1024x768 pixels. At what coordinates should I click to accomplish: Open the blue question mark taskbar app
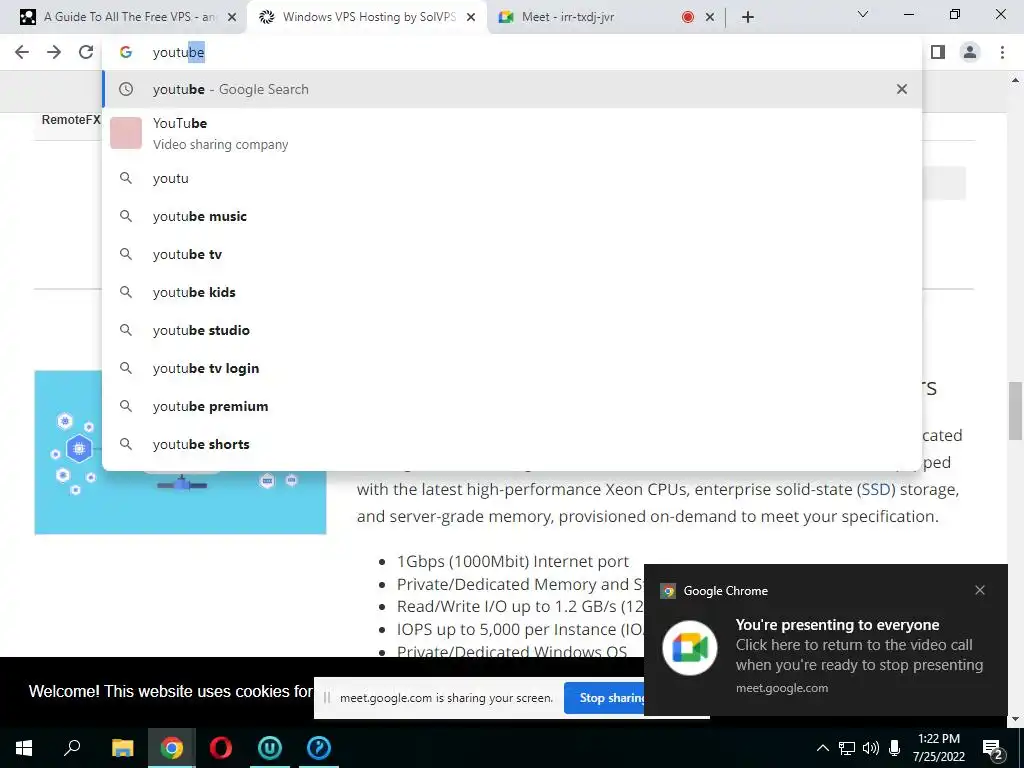pyautogui.click(x=319, y=748)
